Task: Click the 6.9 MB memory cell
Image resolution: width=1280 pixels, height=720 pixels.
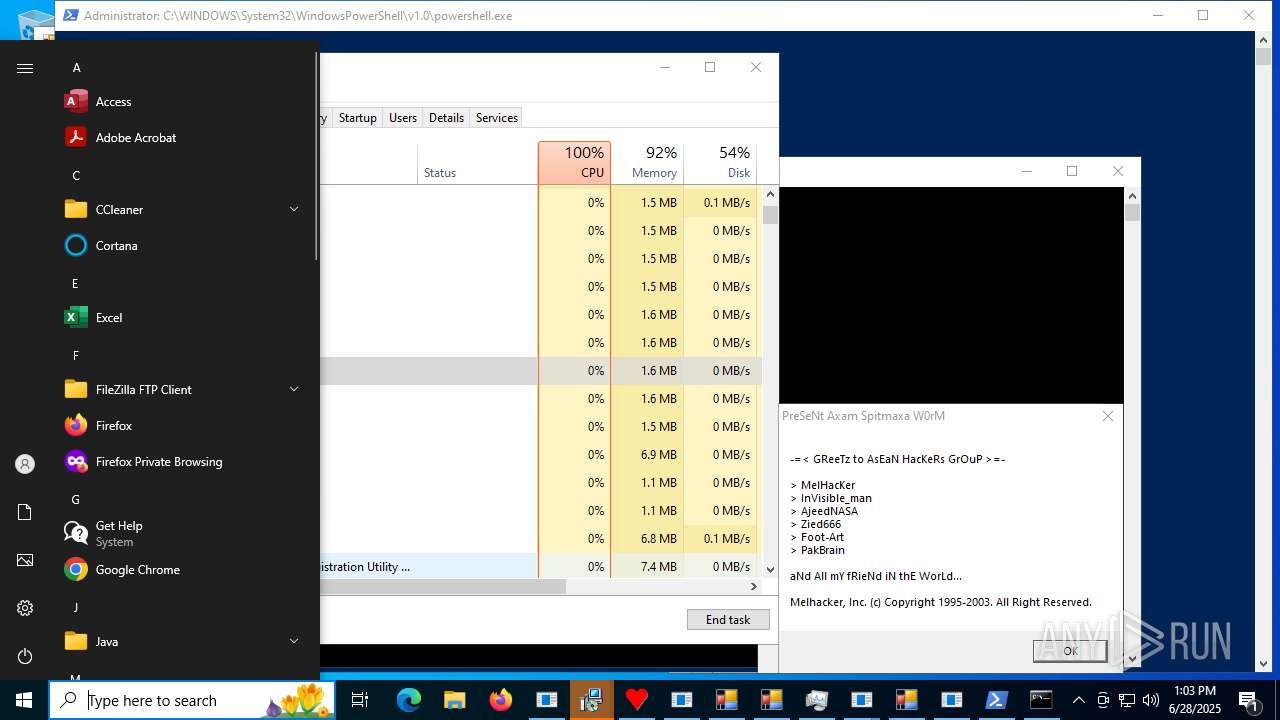Action: click(x=647, y=454)
